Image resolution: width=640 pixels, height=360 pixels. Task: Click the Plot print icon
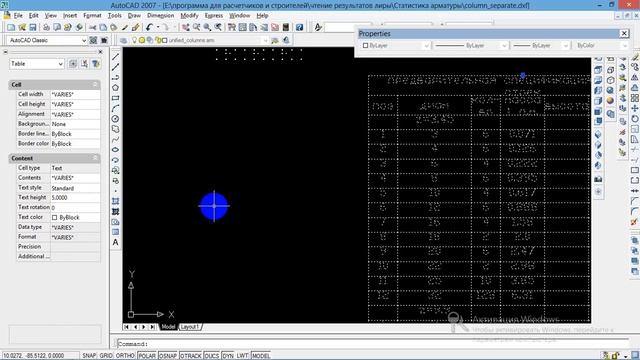click(46, 27)
